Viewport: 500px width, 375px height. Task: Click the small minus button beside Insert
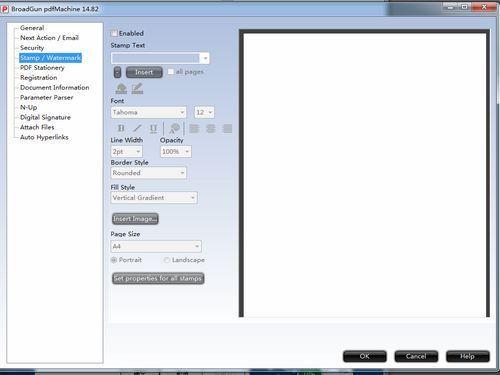pyautogui.click(x=117, y=72)
